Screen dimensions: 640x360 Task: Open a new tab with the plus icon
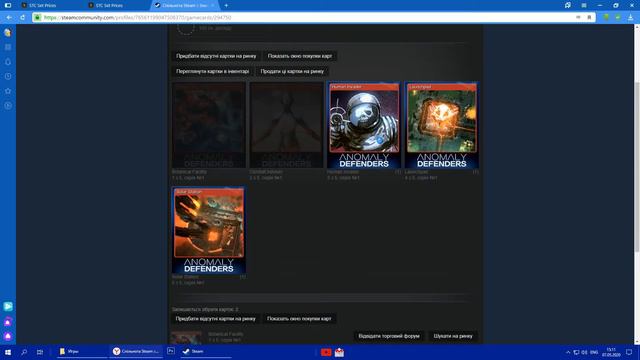coord(226,5)
